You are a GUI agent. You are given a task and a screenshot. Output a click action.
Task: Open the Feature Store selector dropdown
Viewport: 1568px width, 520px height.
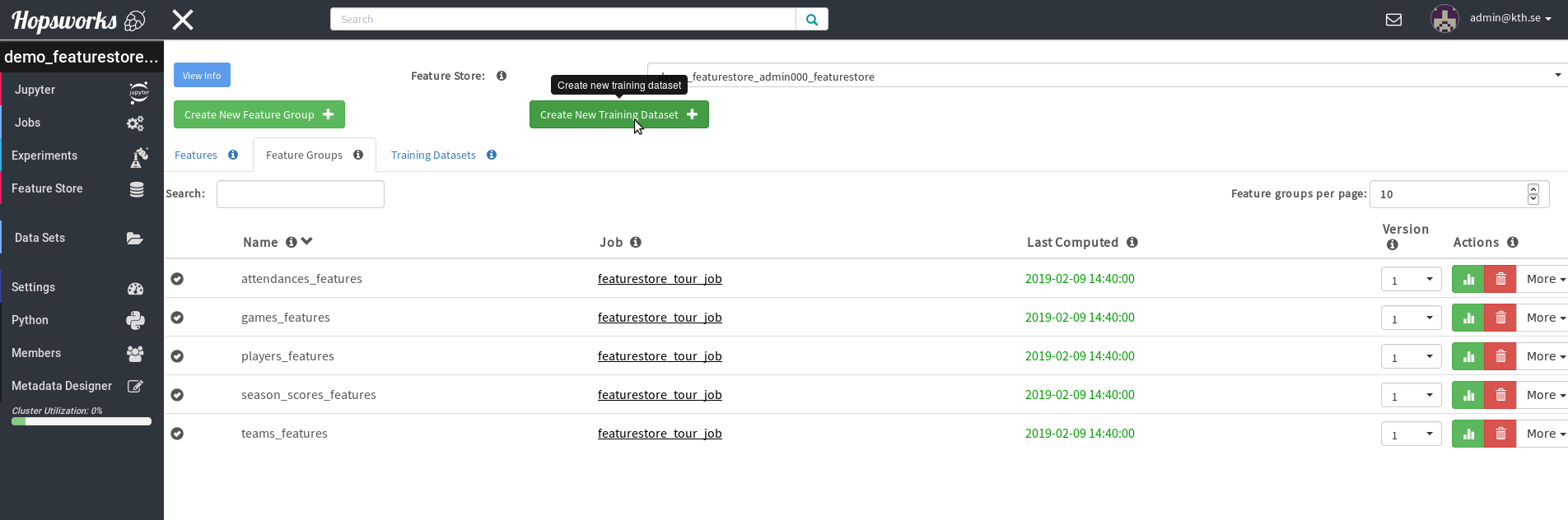click(1107, 76)
